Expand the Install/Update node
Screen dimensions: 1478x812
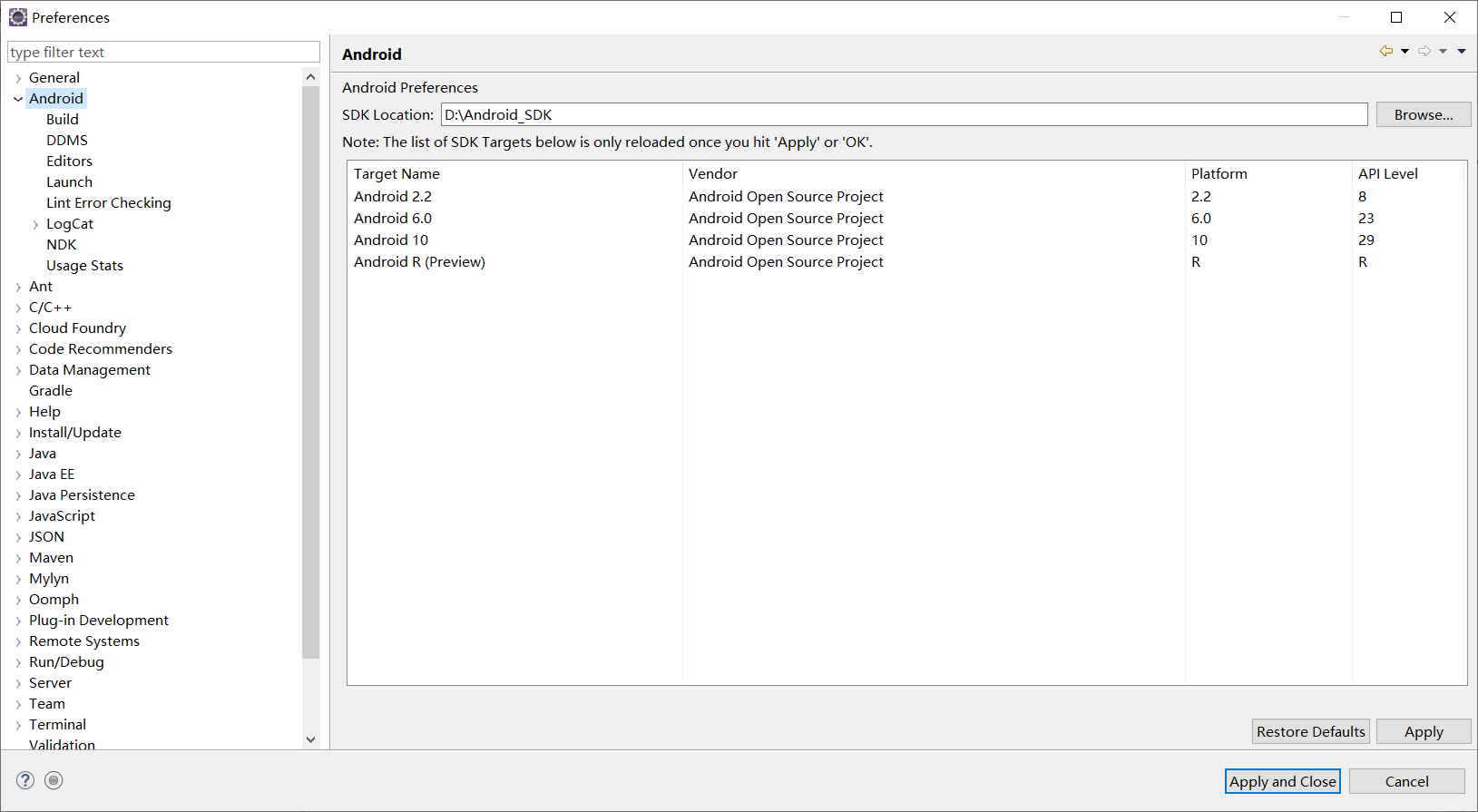(18, 434)
